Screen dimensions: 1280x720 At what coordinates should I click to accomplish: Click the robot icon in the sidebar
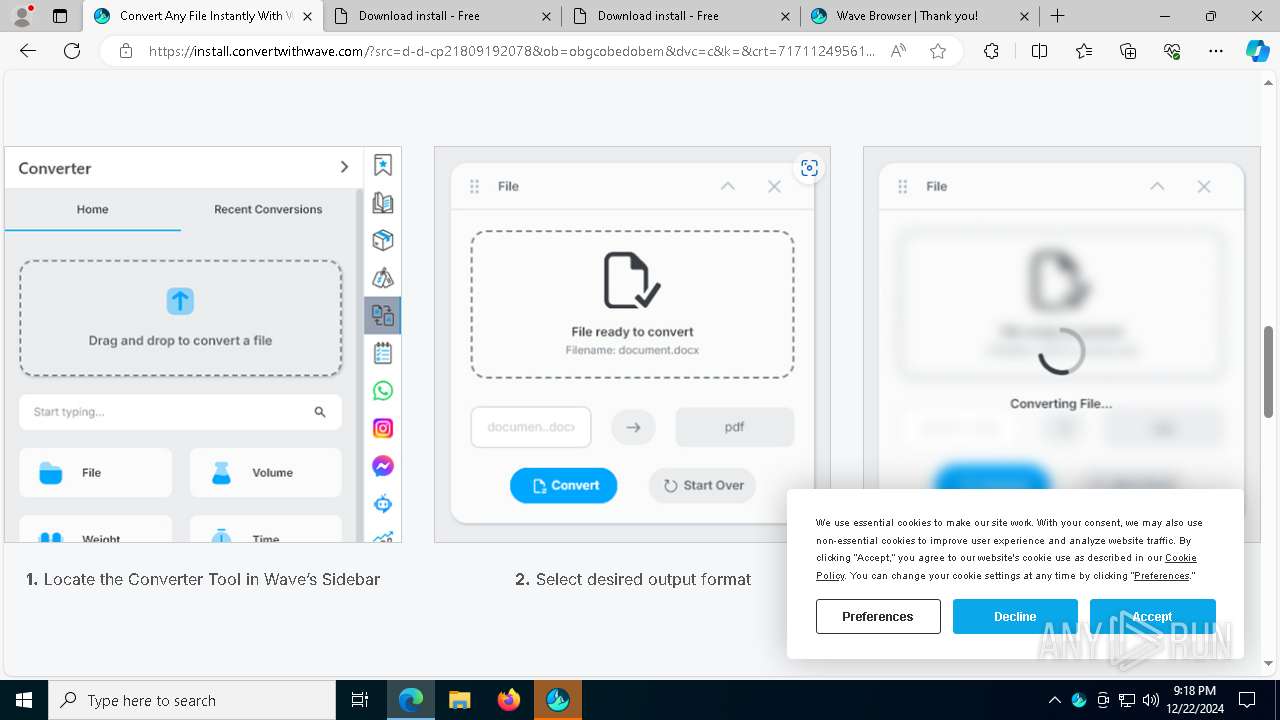(x=383, y=504)
